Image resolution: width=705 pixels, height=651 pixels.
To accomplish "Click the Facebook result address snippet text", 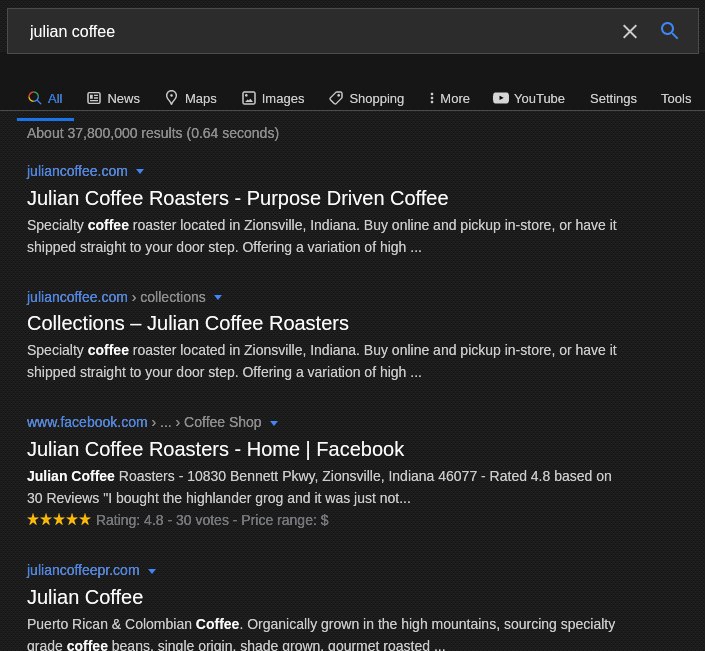I will click(x=319, y=487).
